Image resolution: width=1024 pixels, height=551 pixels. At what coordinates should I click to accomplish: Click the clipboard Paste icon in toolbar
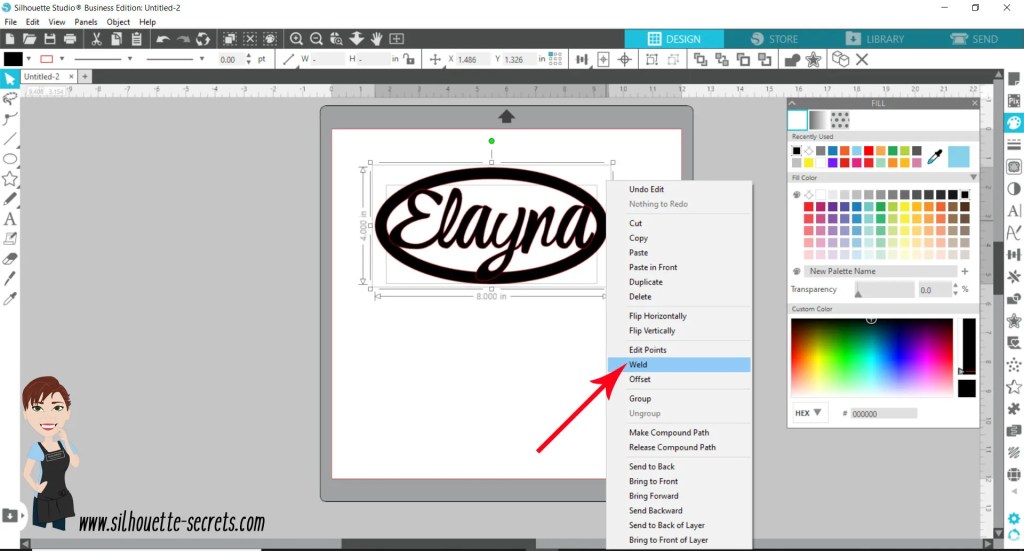[136, 39]
